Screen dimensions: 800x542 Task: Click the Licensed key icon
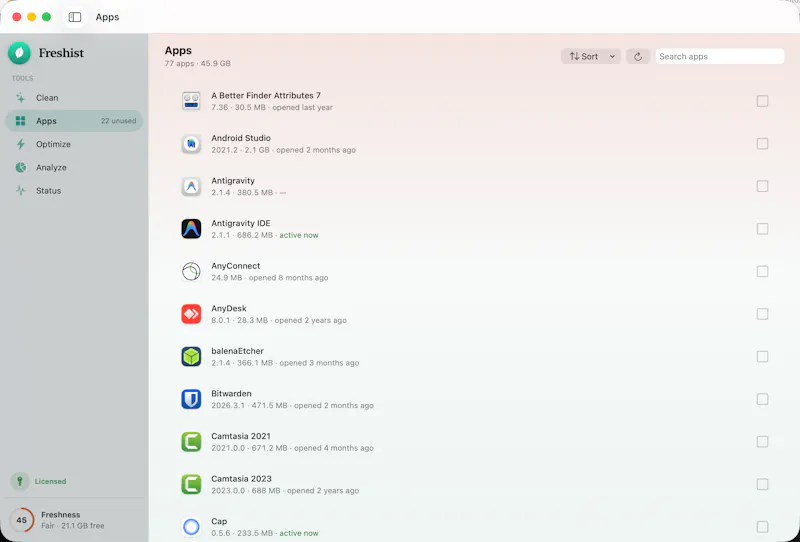click(20, 481)
